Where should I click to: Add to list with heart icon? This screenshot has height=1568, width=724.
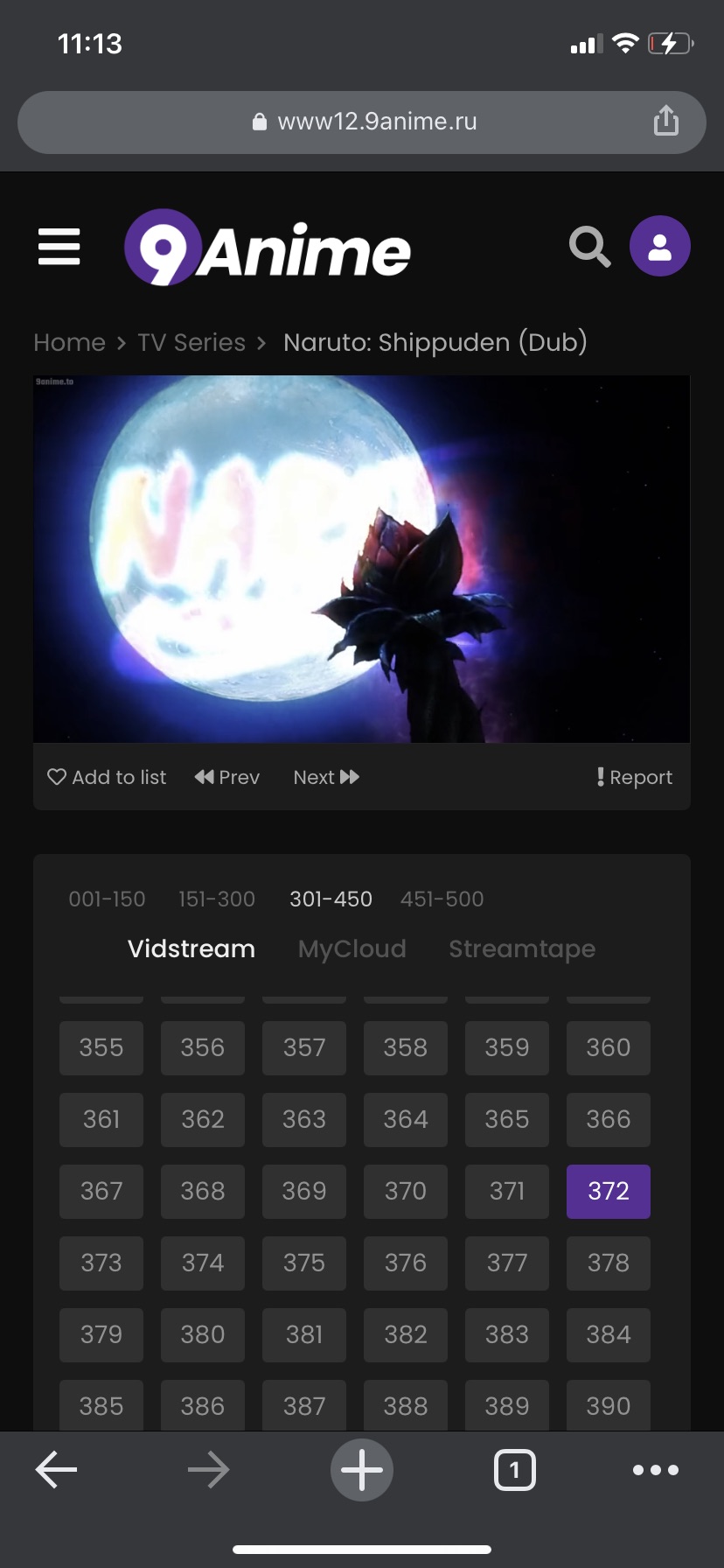coord(107,777)
